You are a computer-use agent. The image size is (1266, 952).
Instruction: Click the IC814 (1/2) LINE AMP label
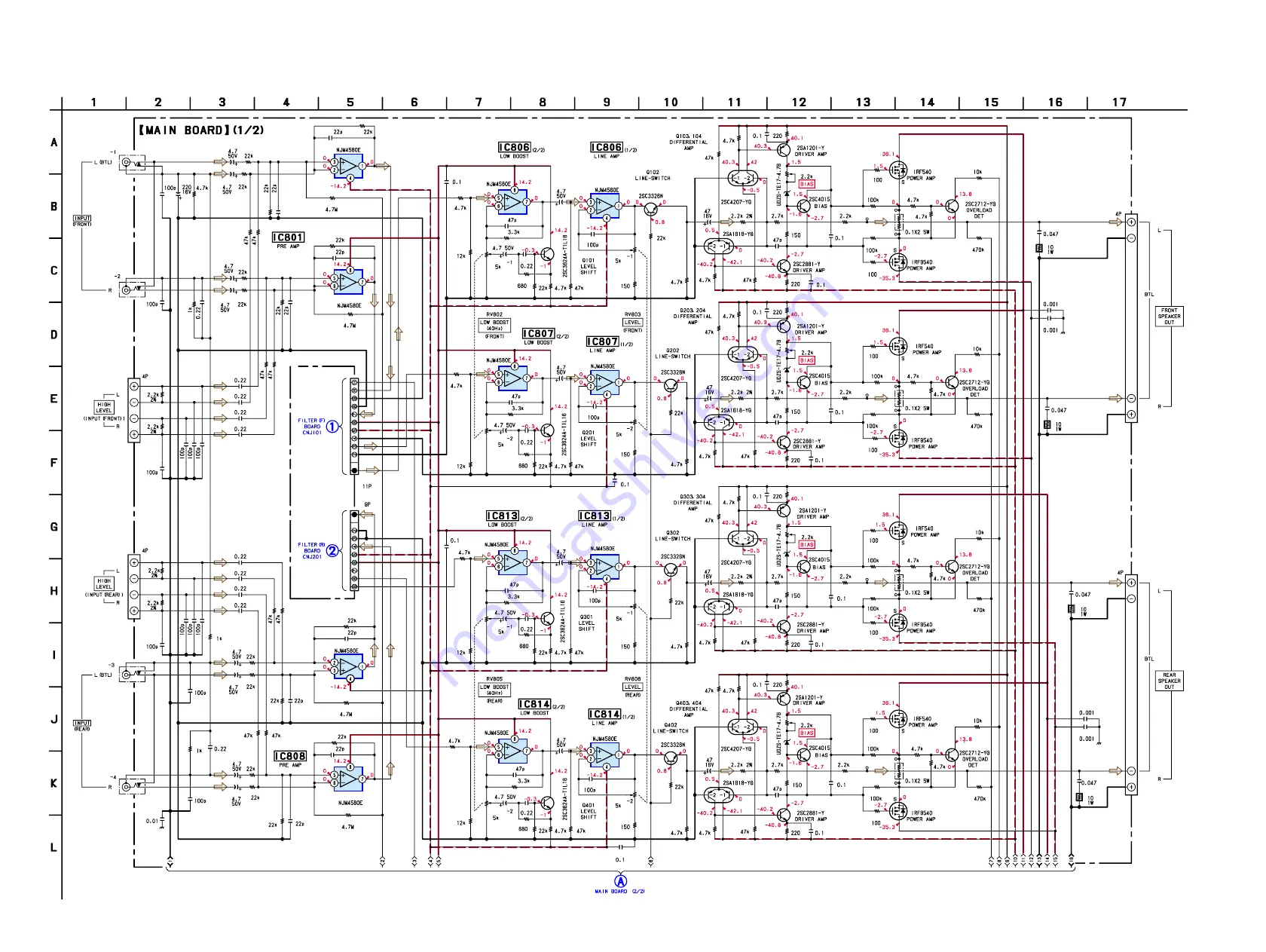(x=612, y=717)
